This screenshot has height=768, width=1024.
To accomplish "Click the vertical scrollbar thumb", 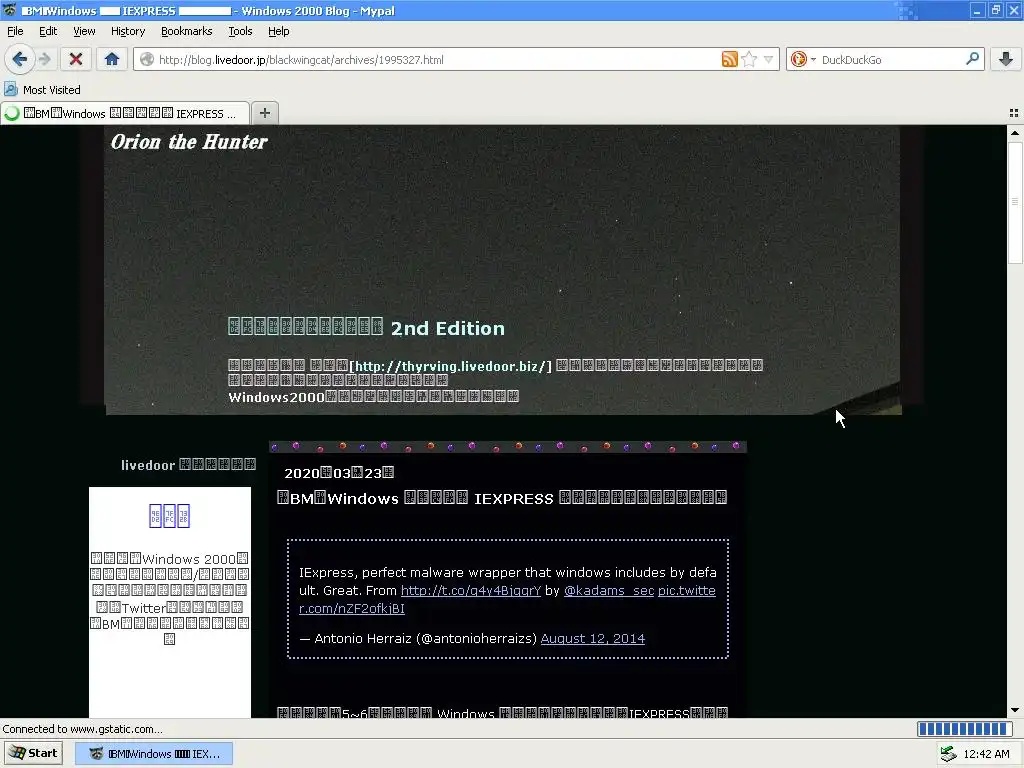I will pos(1014,202).
